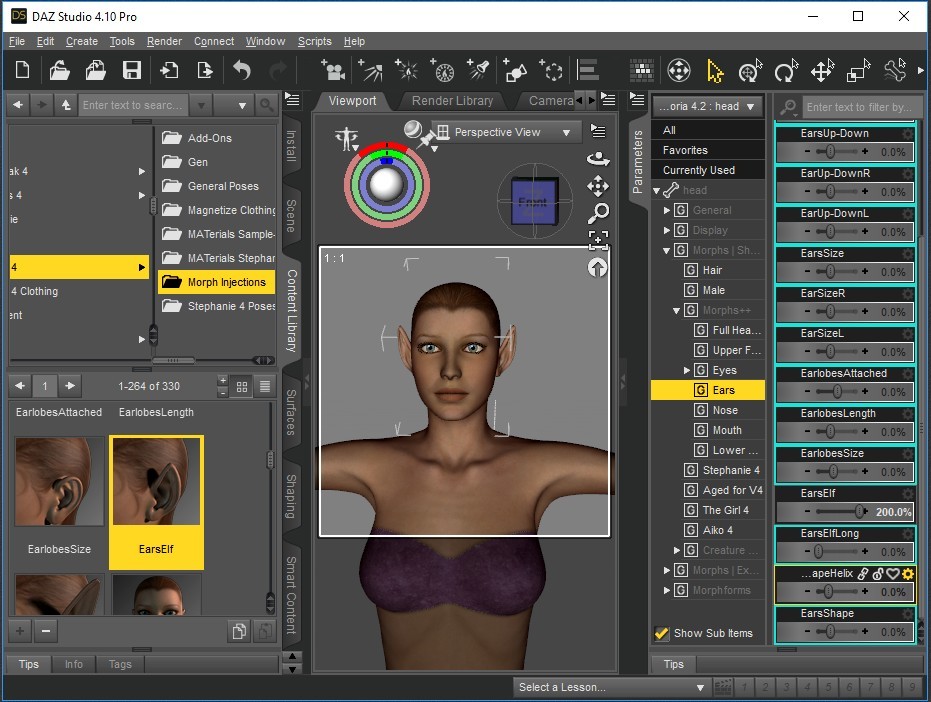This screenshot has width=931, height=702.
Task: Click the flashlight-shaped new light icon
Action: click(478, 70)
